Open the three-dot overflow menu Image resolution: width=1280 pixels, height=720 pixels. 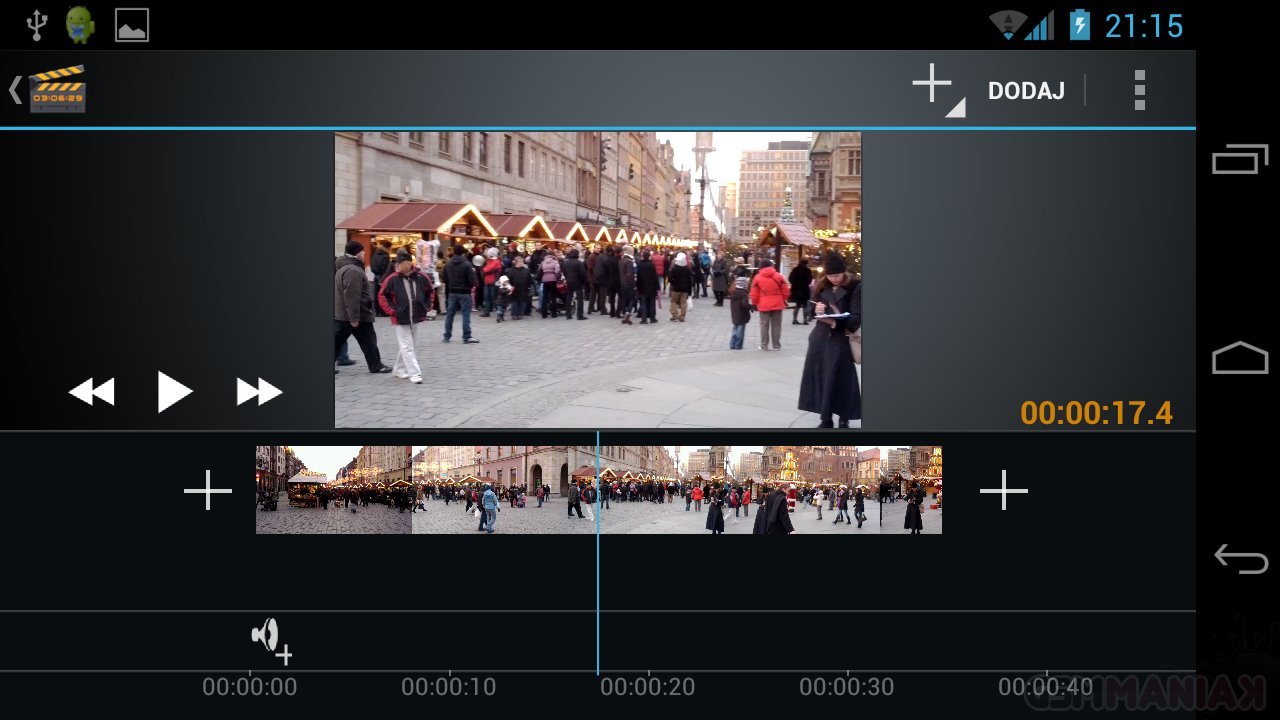(x=1139, y=90)
